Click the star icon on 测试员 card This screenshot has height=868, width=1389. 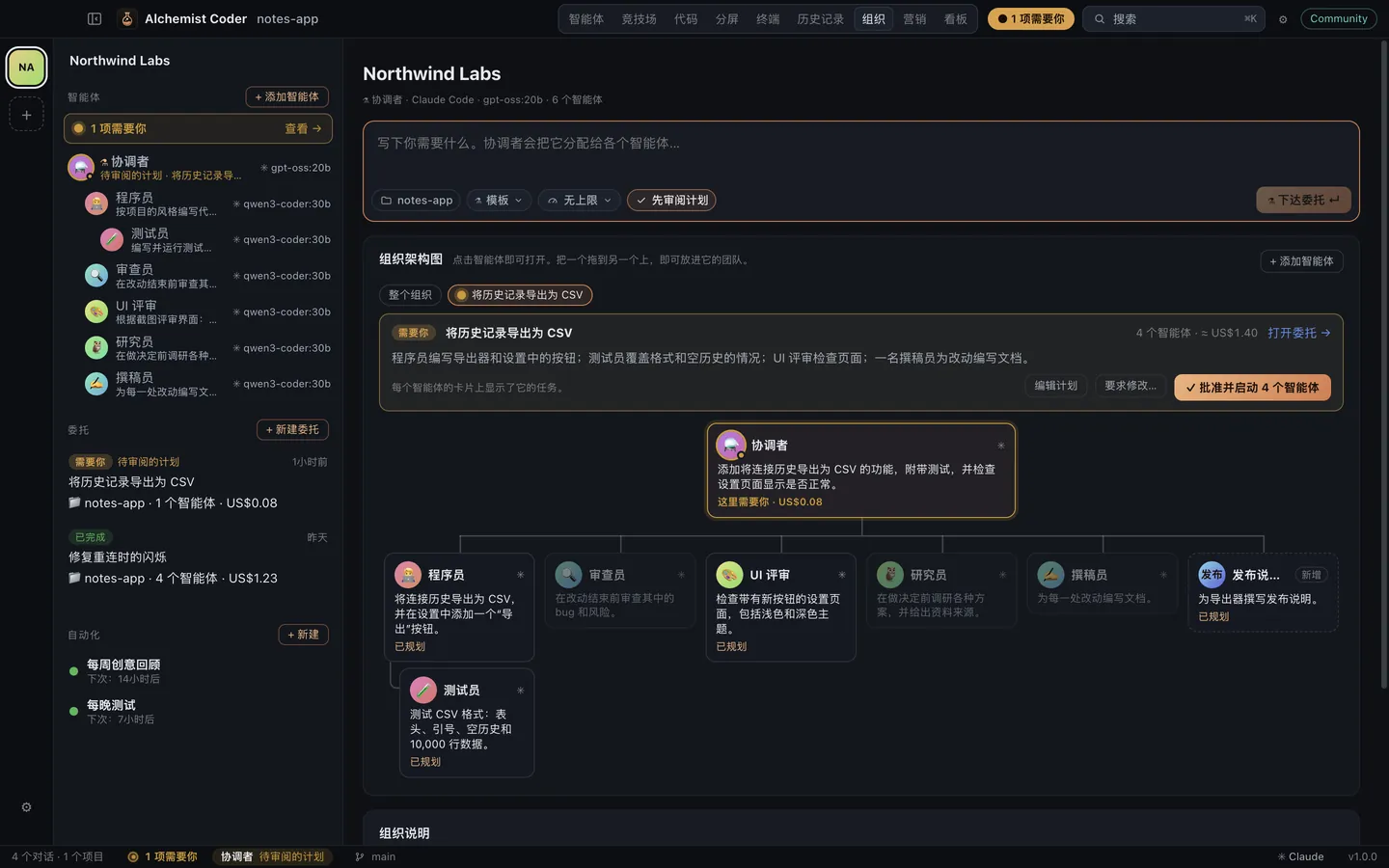(520, 691)
